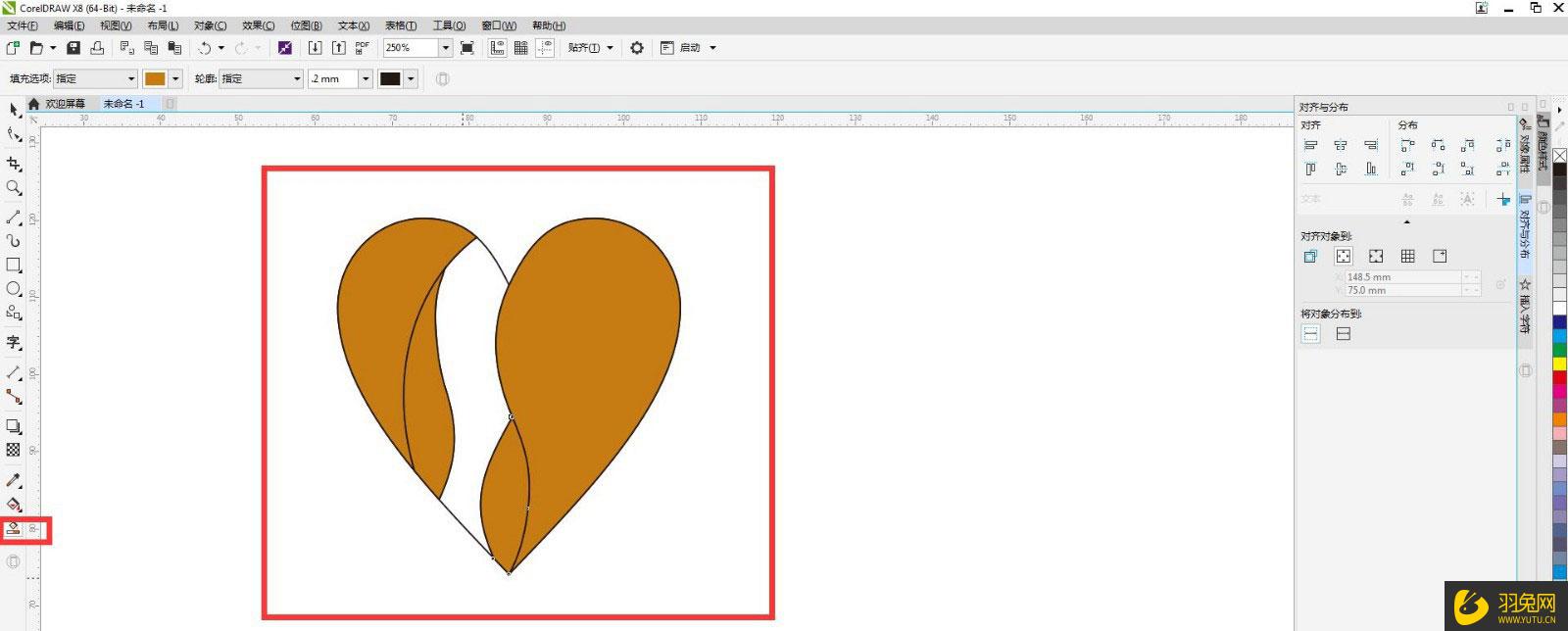Toggle align to grid option
Screen dimensions: 1568x631
tap(1407, 257)
